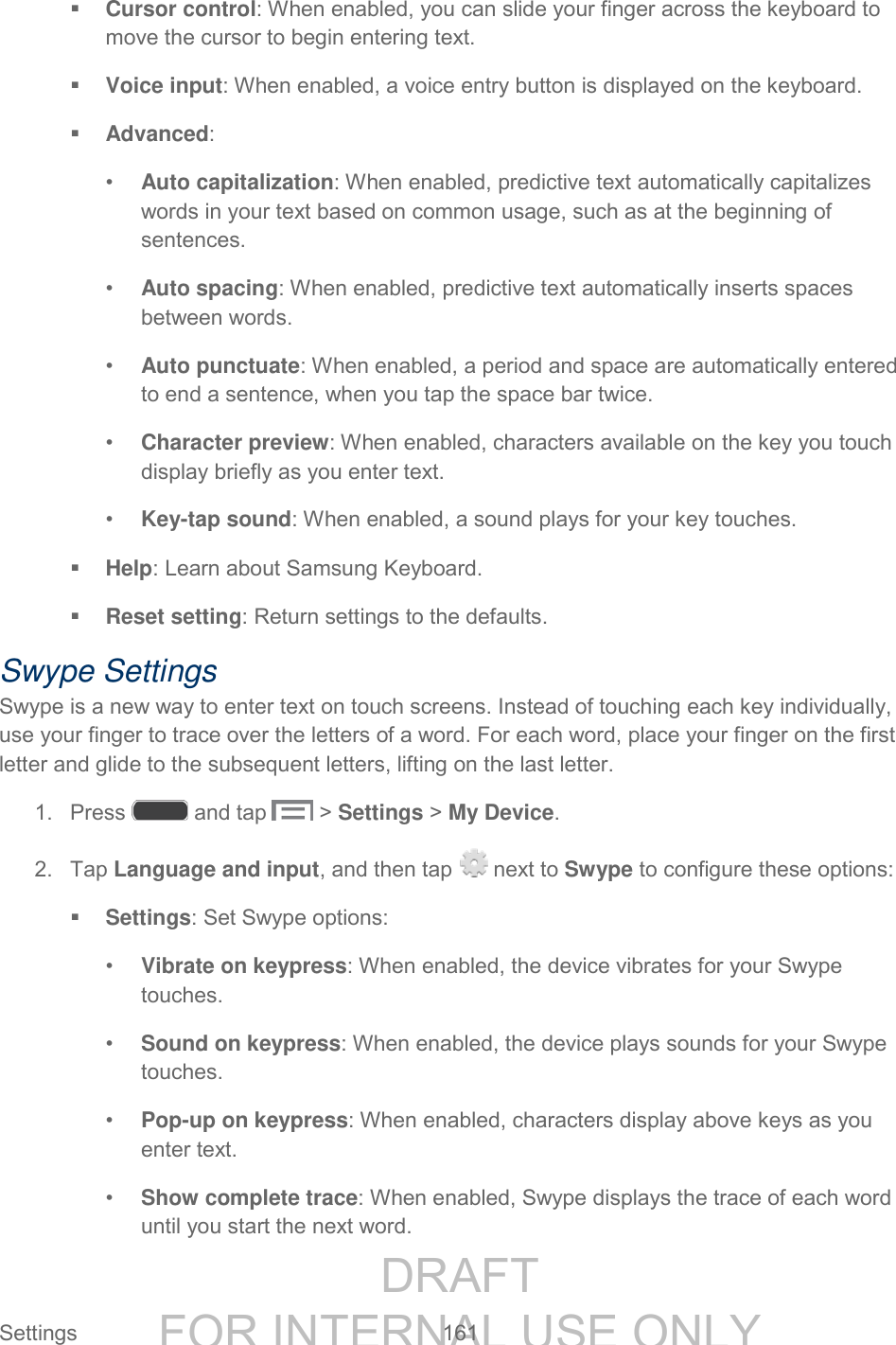Click the Help bullet label
The height and width of the screenshot is (1345, 896).
point(128,569)
